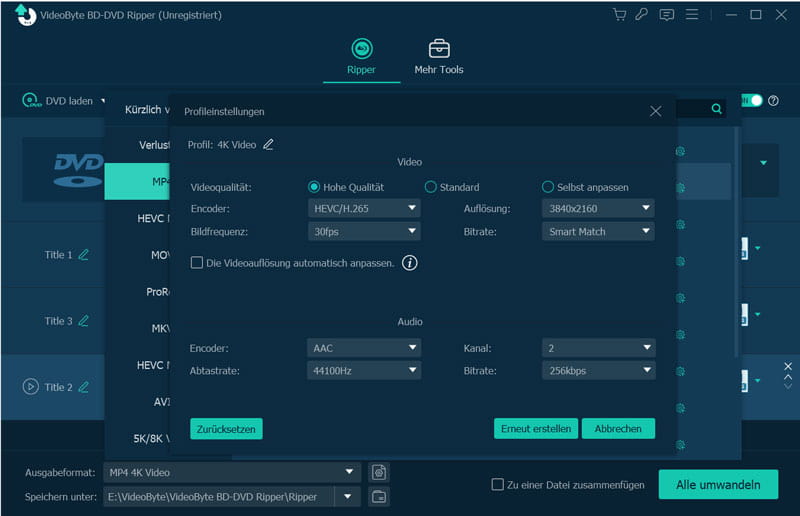
Task: Open Speichern unter path dropdown arrow
Action: pos(347,497)
